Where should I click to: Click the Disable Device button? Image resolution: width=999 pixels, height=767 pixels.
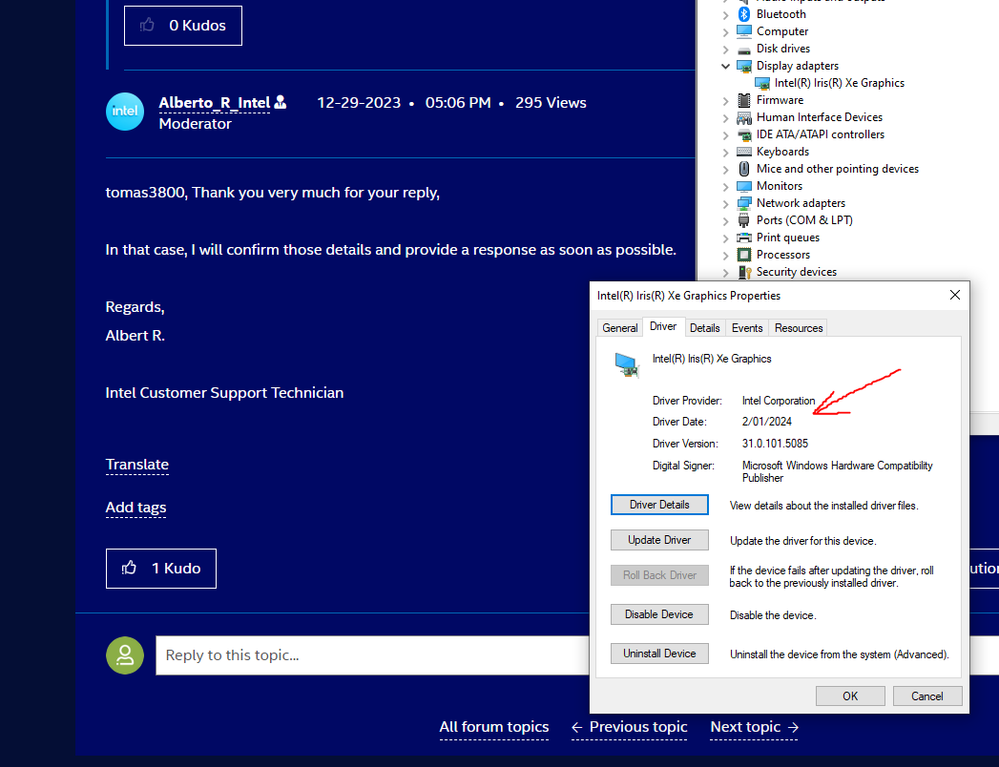[659, 614]
